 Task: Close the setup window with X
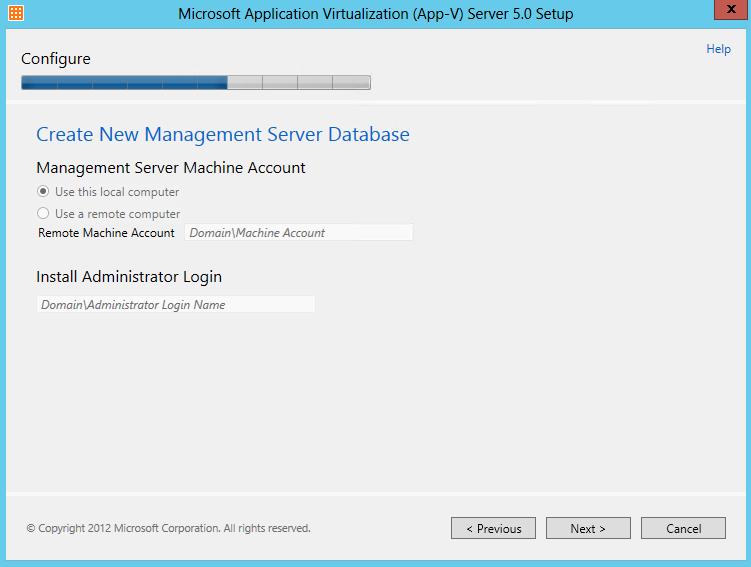pyautogui.click(x=731, y=10)
